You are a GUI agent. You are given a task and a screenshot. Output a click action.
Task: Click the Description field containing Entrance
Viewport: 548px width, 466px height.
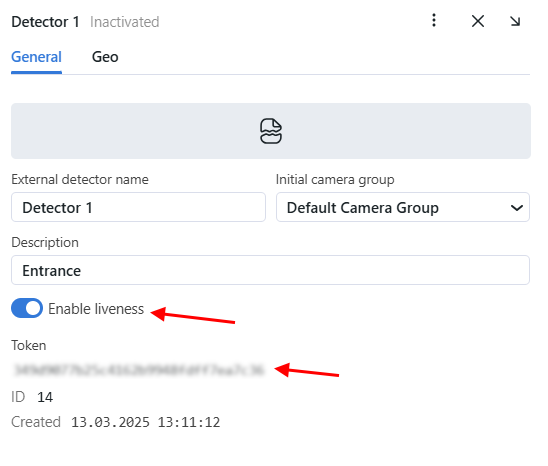pos(271,270)
